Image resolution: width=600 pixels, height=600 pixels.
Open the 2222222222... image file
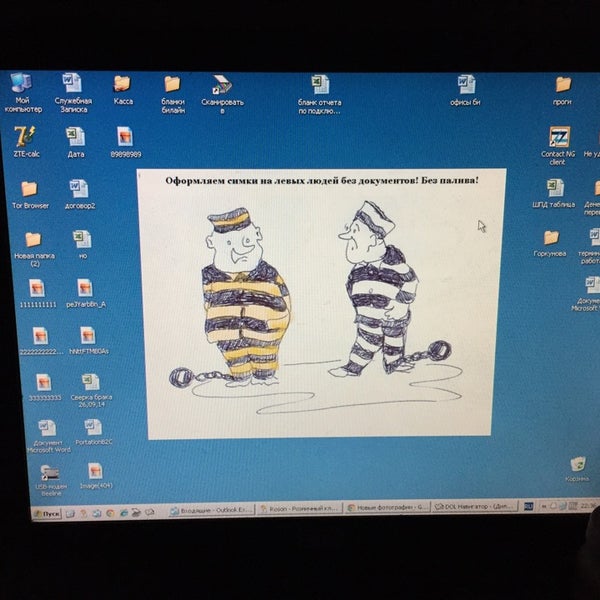[x=41, y=341]
